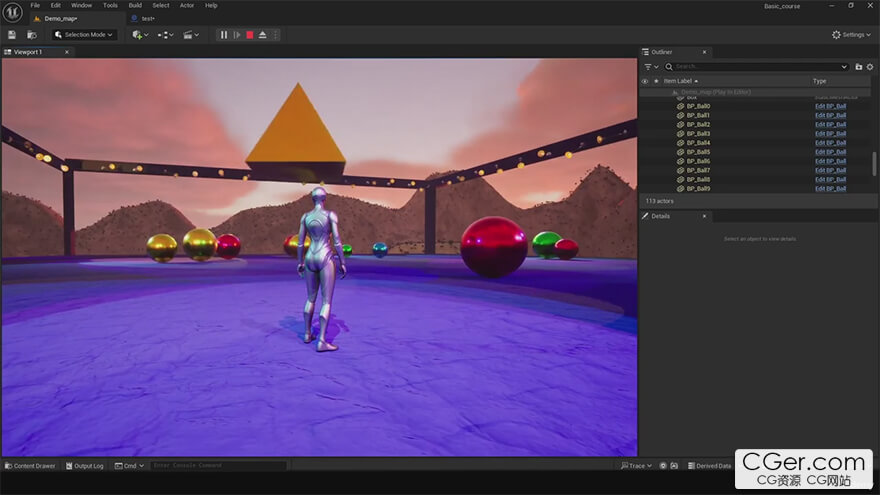Select BP_Ball4 in the Outliner
880x495 pixels.
coord(698,143)
